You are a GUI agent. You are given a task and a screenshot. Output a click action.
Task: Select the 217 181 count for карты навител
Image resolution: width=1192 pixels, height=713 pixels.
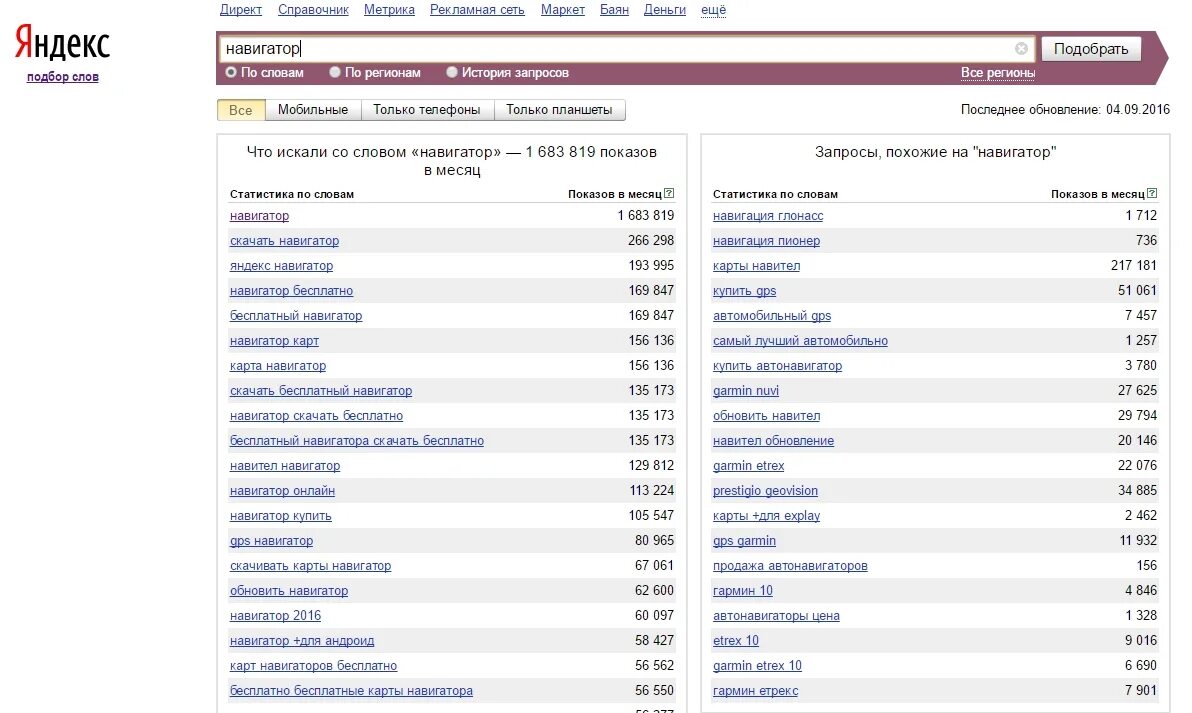(1133, 266)
